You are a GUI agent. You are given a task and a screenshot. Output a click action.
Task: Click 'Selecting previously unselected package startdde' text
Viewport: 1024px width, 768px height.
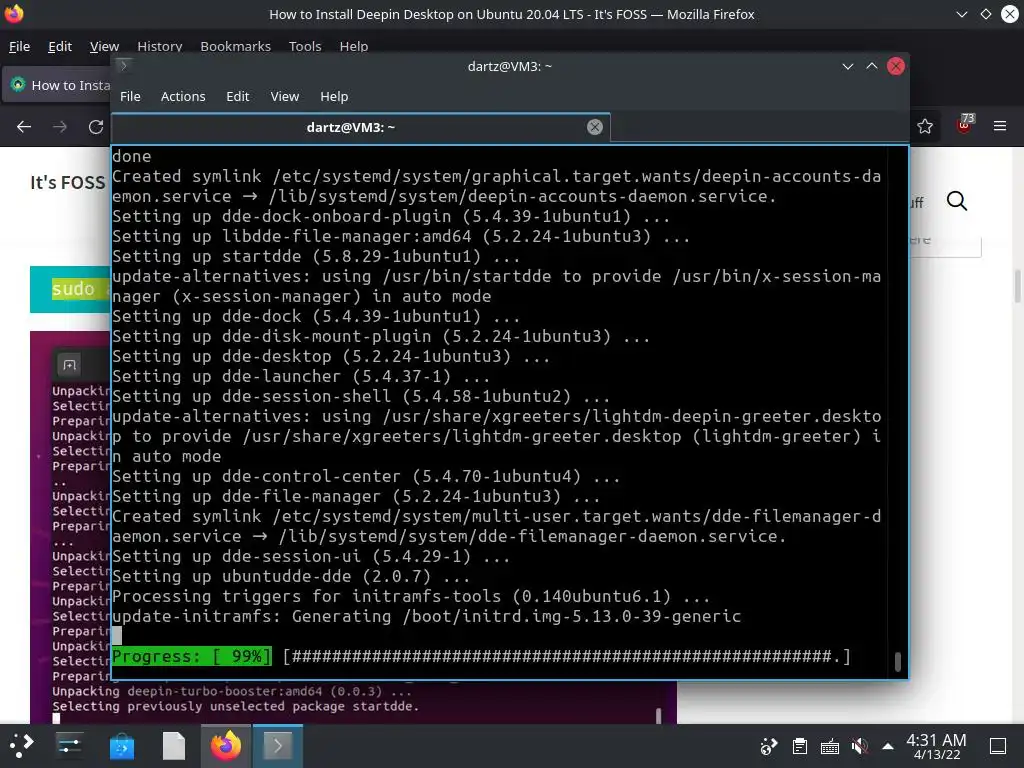pyautogui.click(x=235, y=707)
